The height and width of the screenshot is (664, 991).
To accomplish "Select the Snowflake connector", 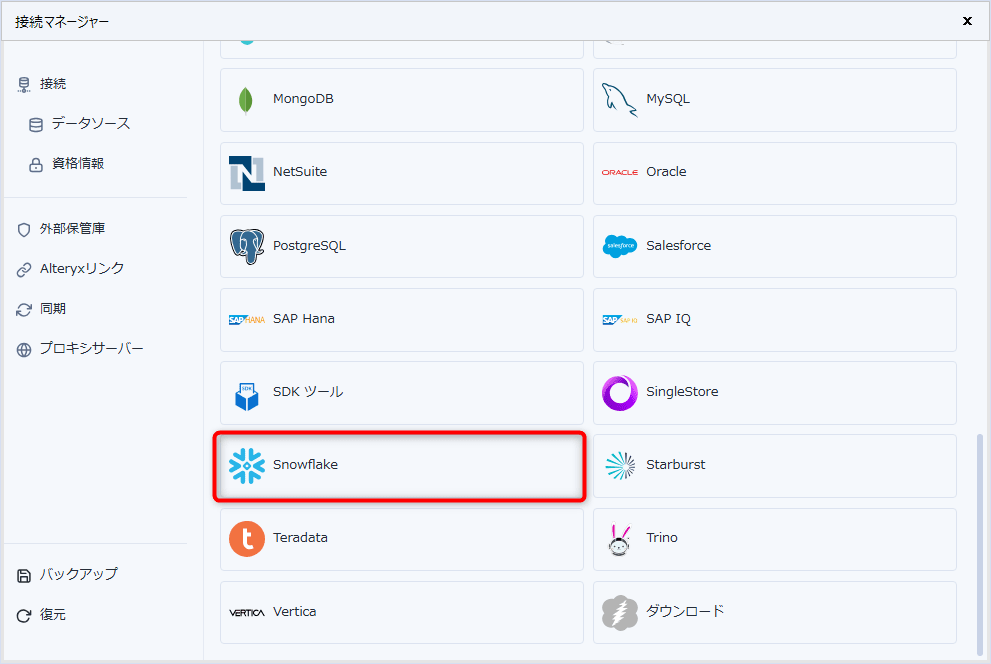I will pyautogui.click(x=400, y=464).
